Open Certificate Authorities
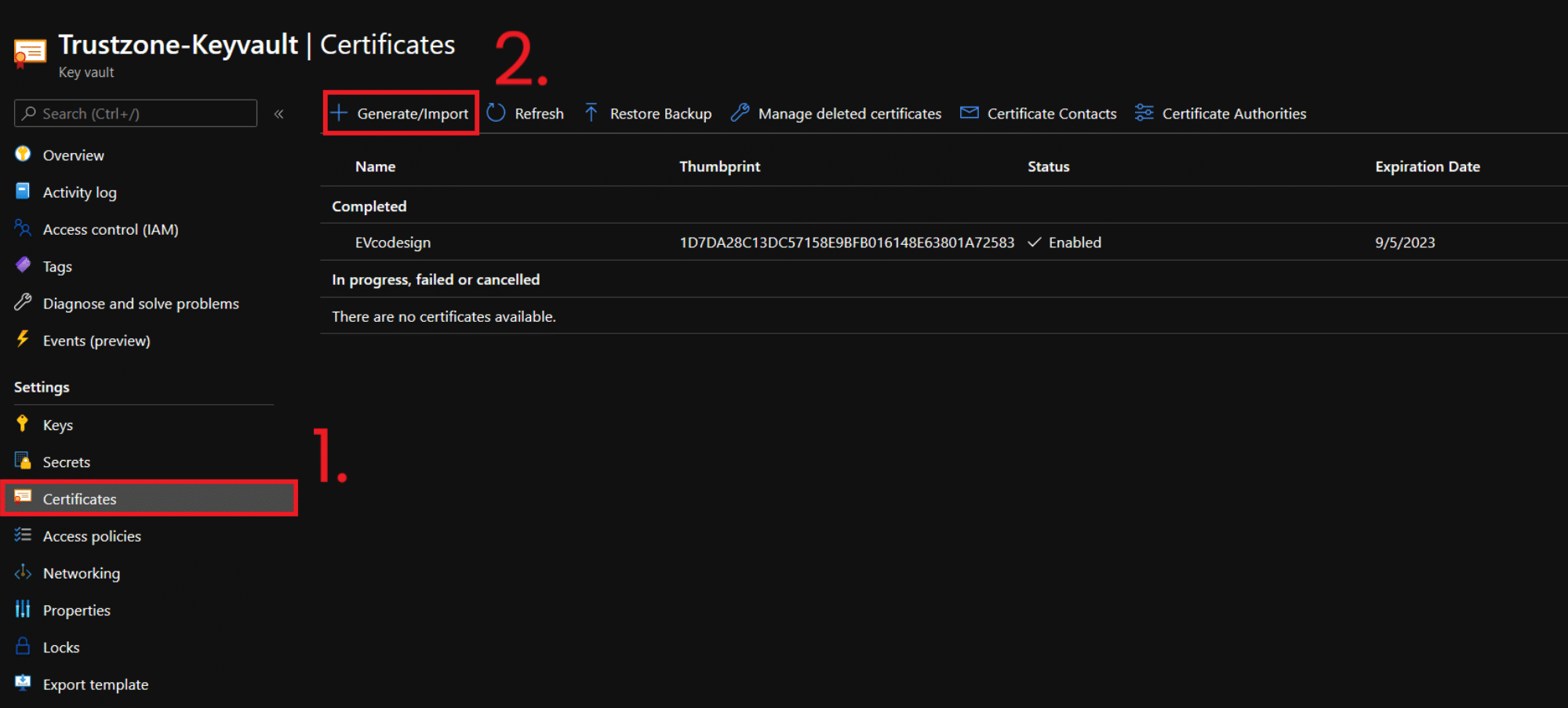The image size is (1568, 708). point(1221,112)
